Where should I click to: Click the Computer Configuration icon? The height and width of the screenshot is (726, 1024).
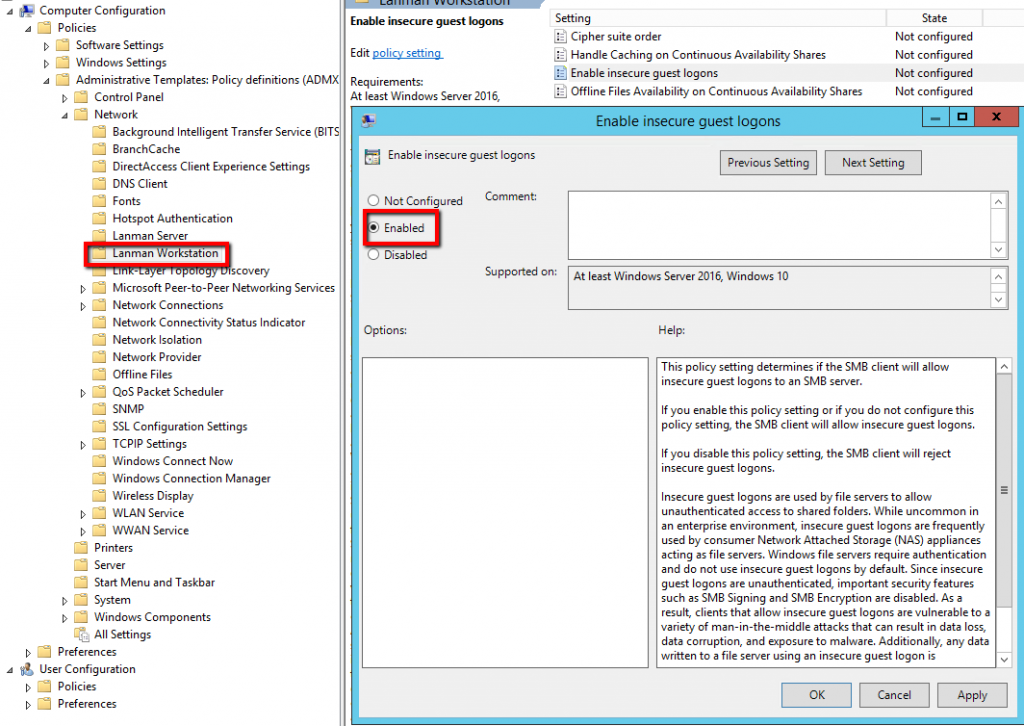(x=27, y=10)
